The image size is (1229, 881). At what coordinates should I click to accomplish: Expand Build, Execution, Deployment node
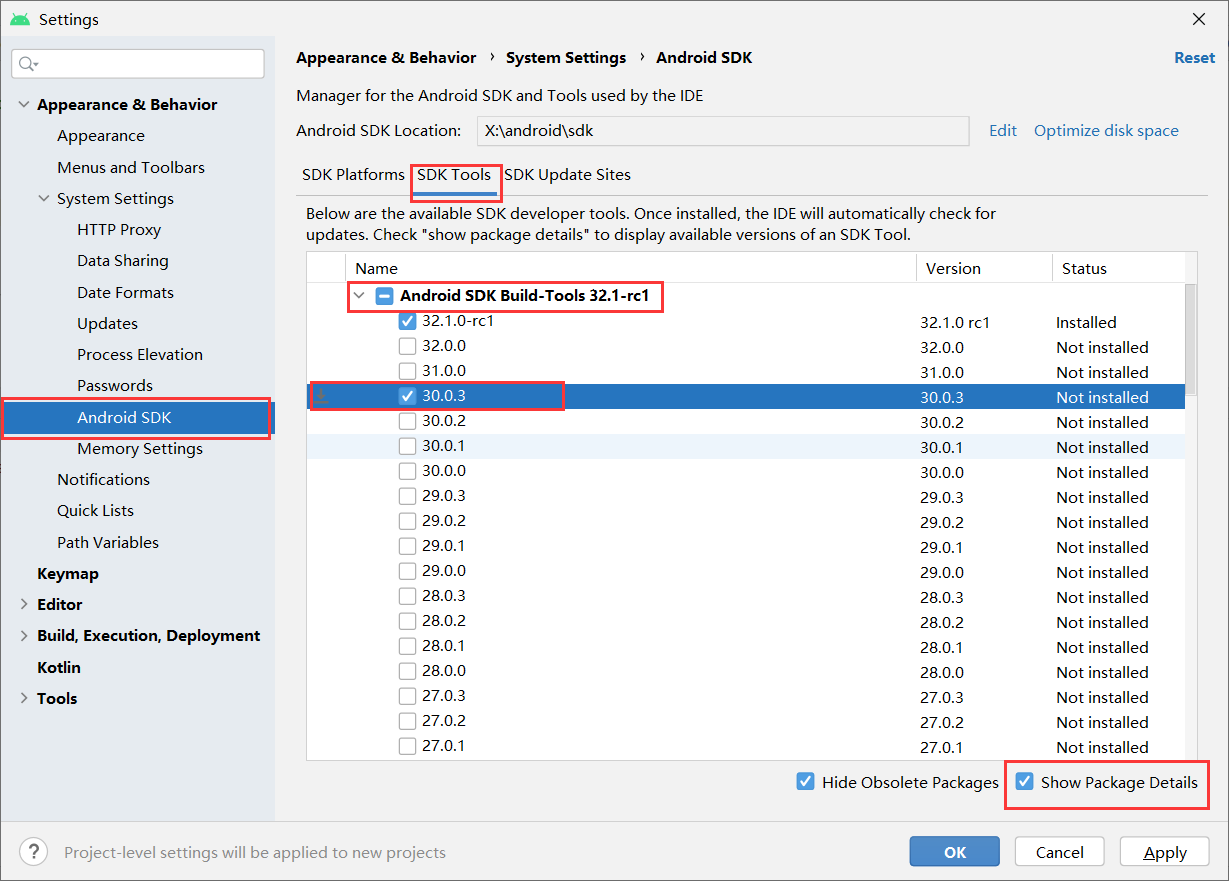coord(24,635)
